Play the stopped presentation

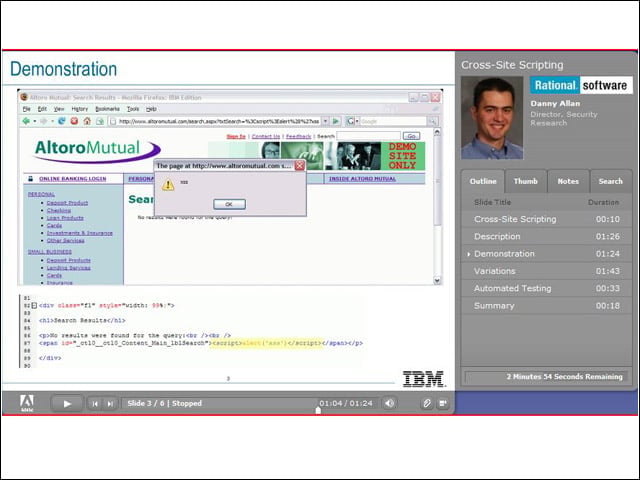pyautogui.click(x=67, y=404)
